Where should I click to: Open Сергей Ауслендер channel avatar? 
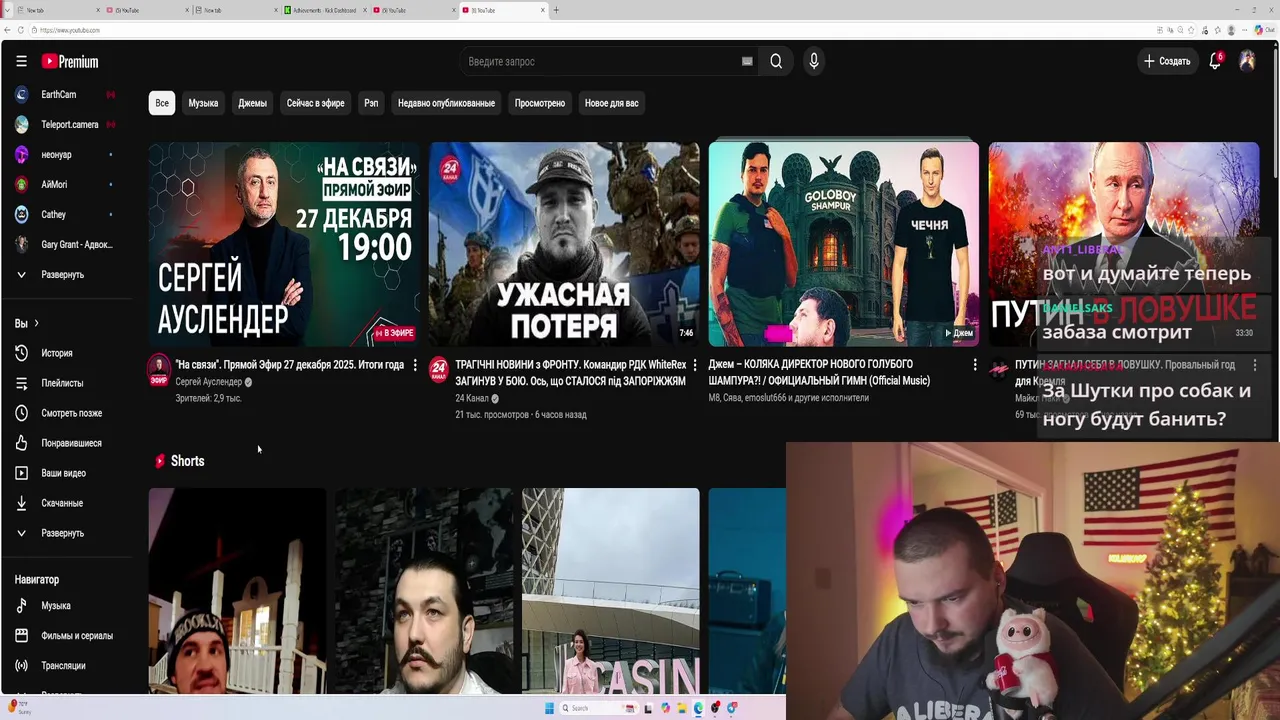(x=159, y=370)
